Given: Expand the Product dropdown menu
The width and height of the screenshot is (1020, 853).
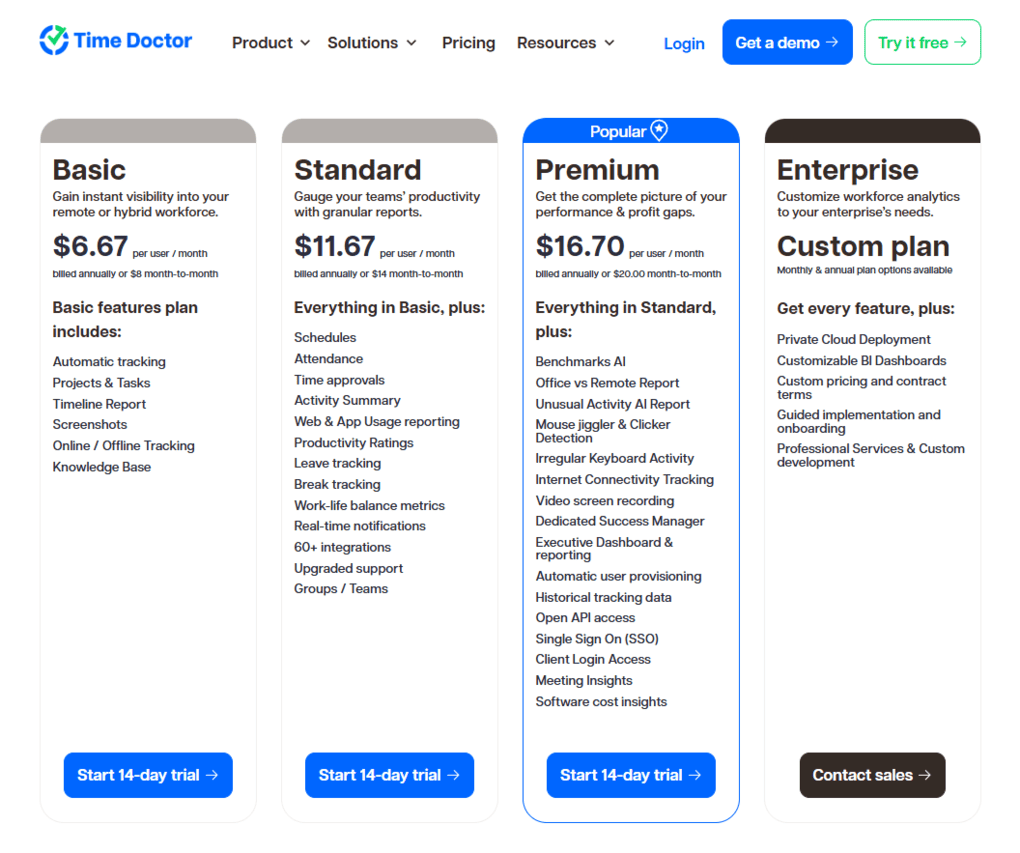Looking at the screenshot, I should pos(270,43).
